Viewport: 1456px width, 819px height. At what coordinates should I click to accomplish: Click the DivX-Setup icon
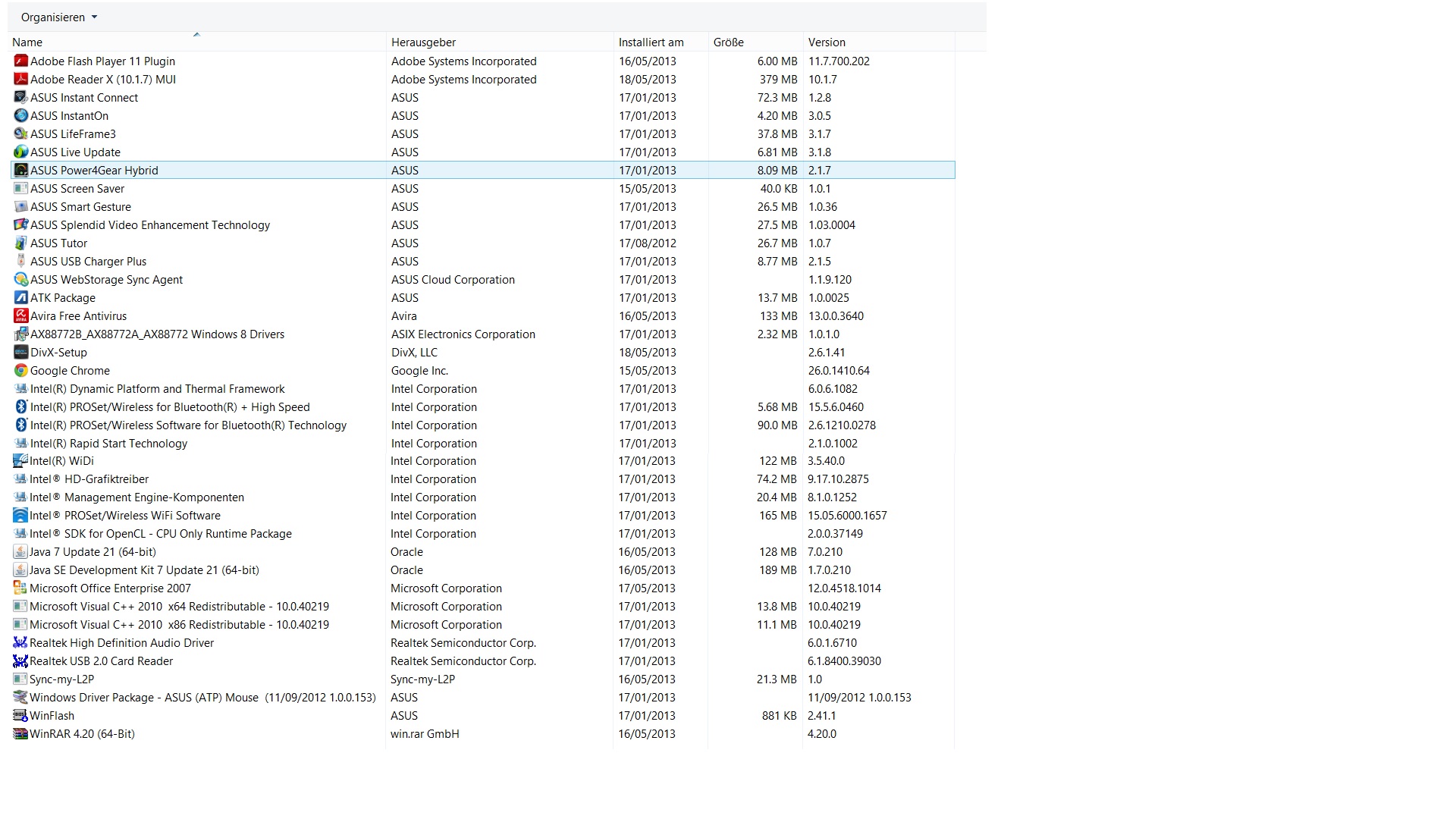coord(21,352)
